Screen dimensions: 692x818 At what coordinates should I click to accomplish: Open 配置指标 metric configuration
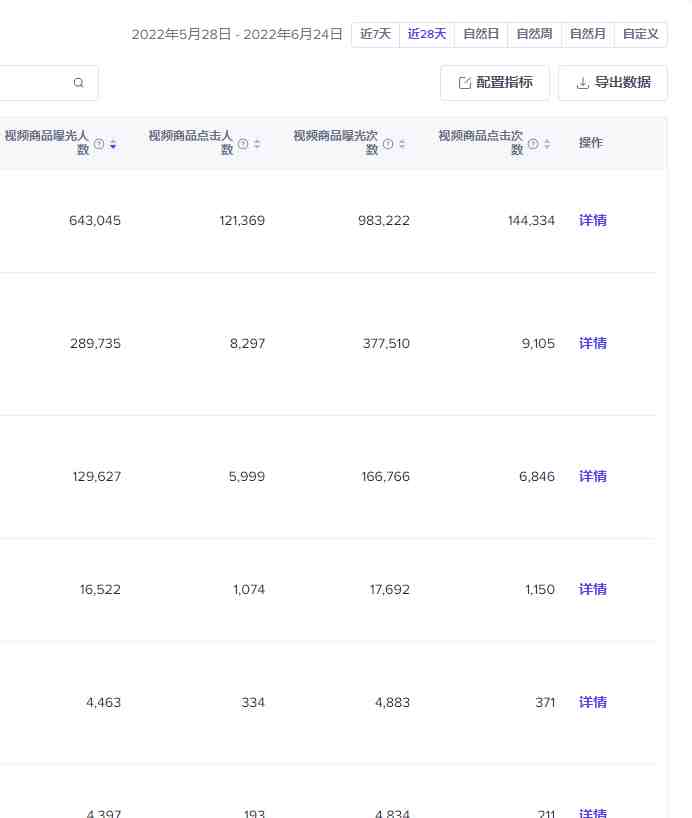495,82
